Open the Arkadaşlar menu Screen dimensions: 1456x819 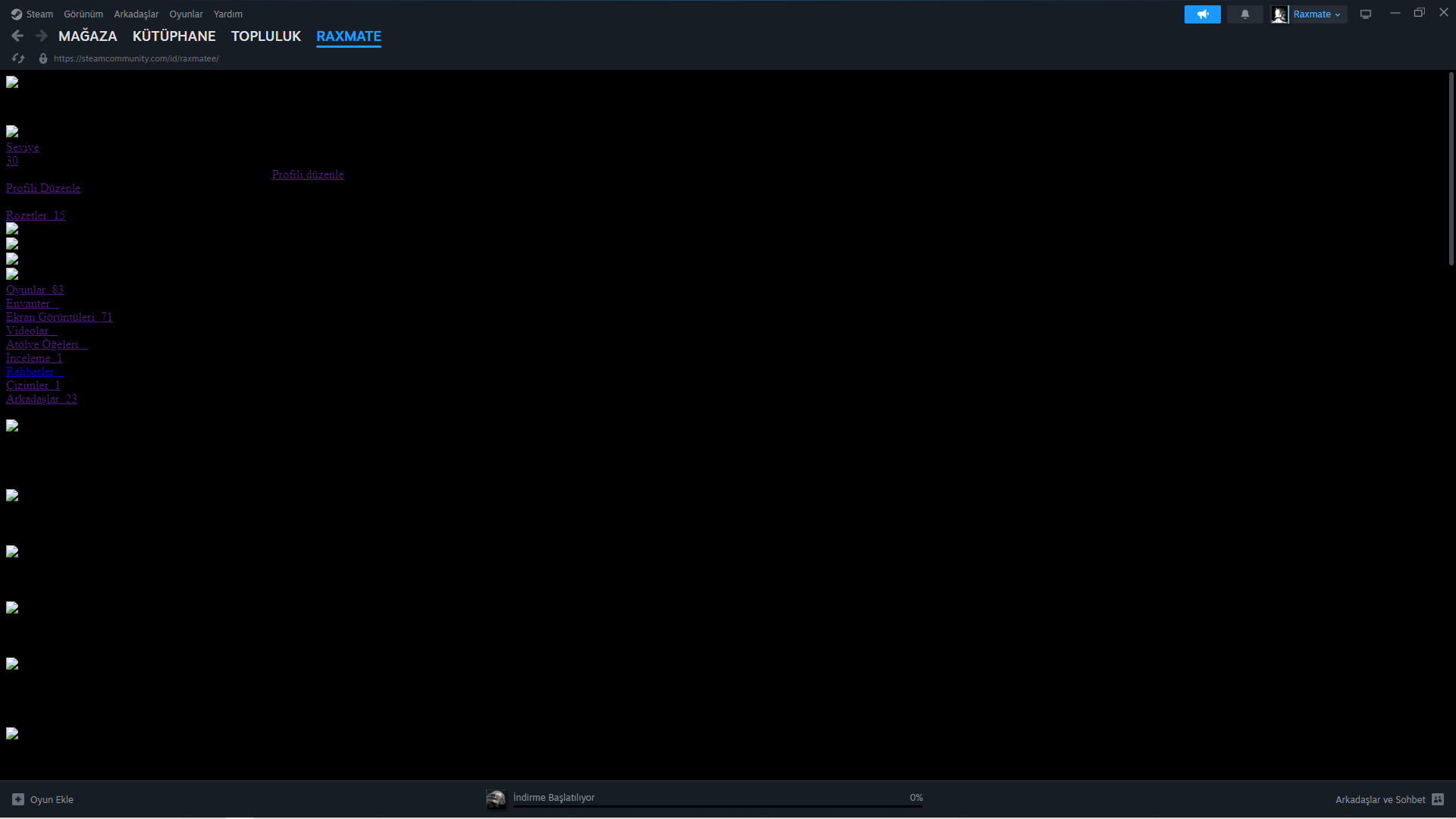pos(136,14)
